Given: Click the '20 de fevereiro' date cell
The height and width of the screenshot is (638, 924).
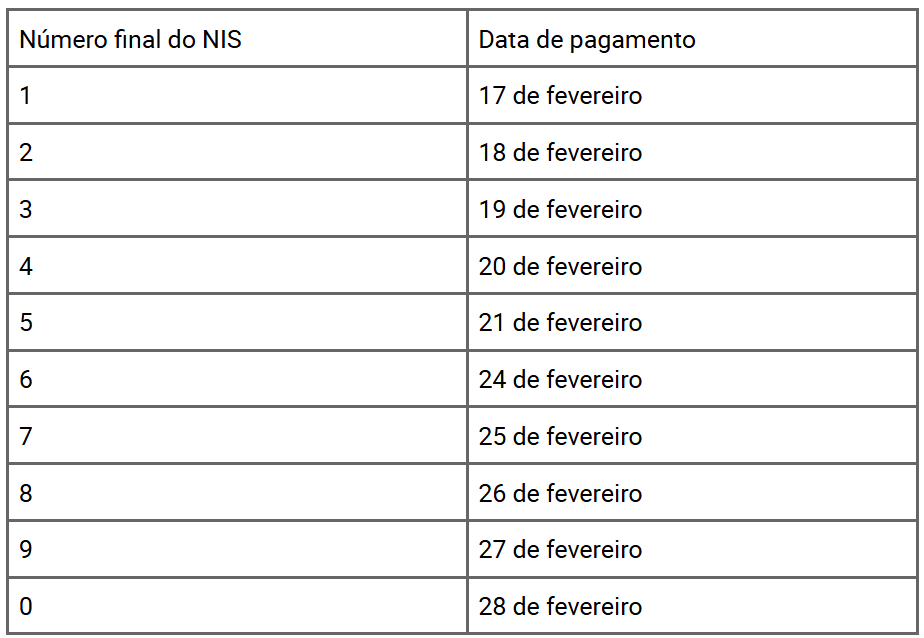Looking at the screenshot, I should (x=692, y=266).
